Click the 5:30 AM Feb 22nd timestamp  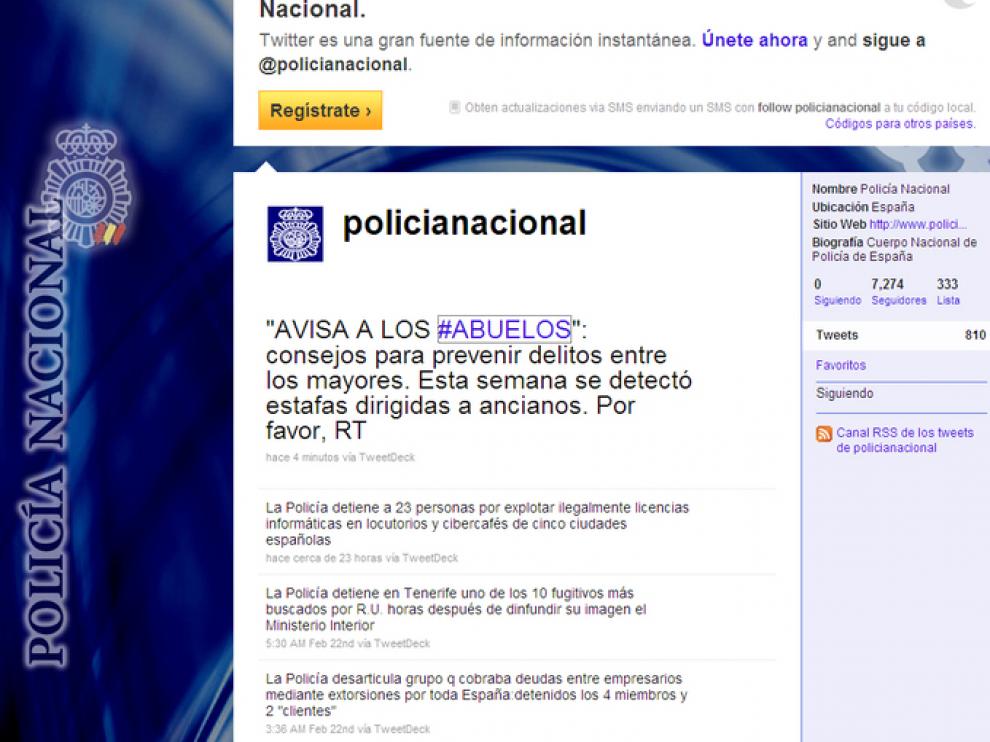(x=309, y=643)
